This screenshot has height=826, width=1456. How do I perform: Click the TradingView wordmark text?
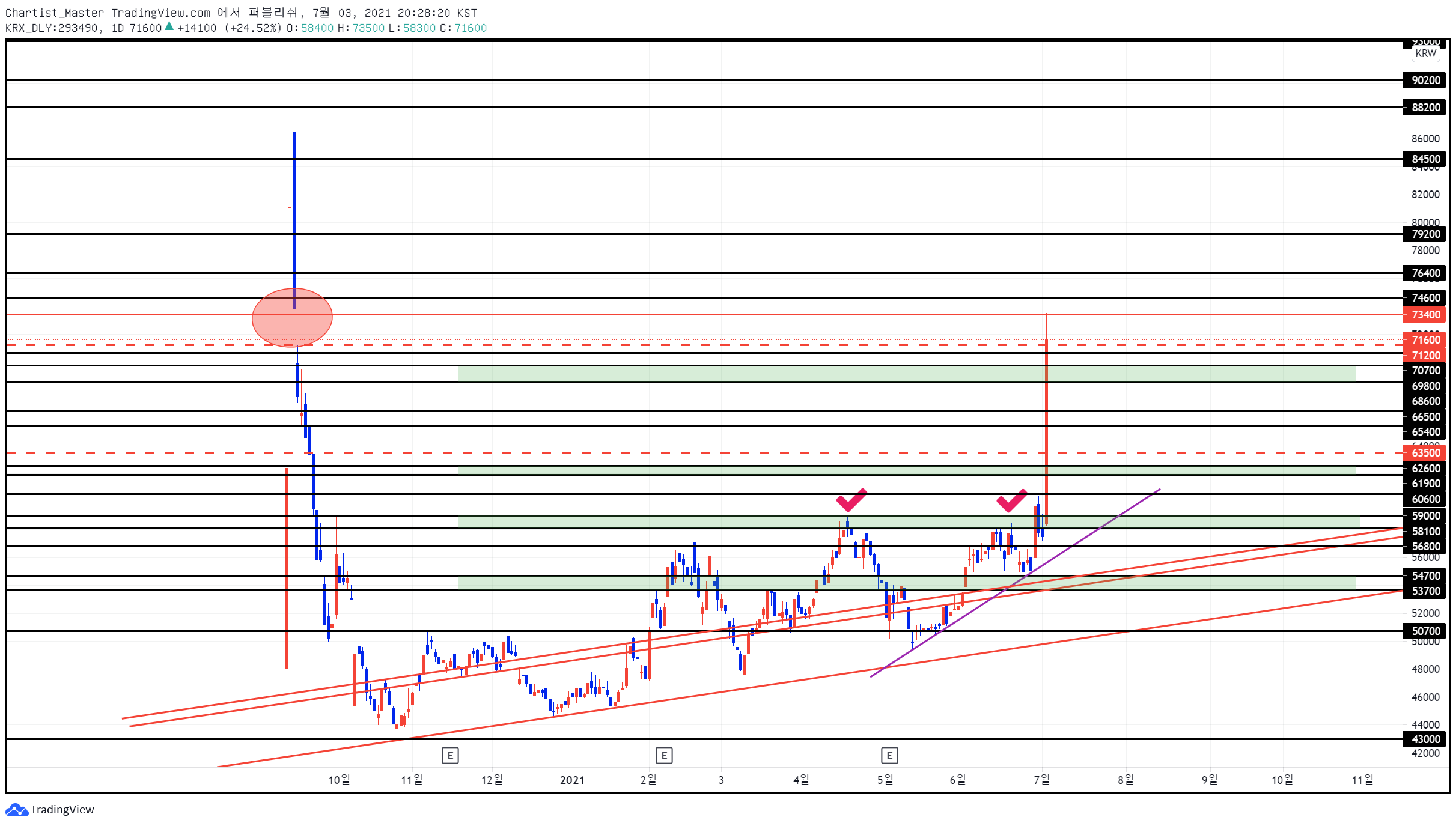pyautogui.click(x=62, y=810)
